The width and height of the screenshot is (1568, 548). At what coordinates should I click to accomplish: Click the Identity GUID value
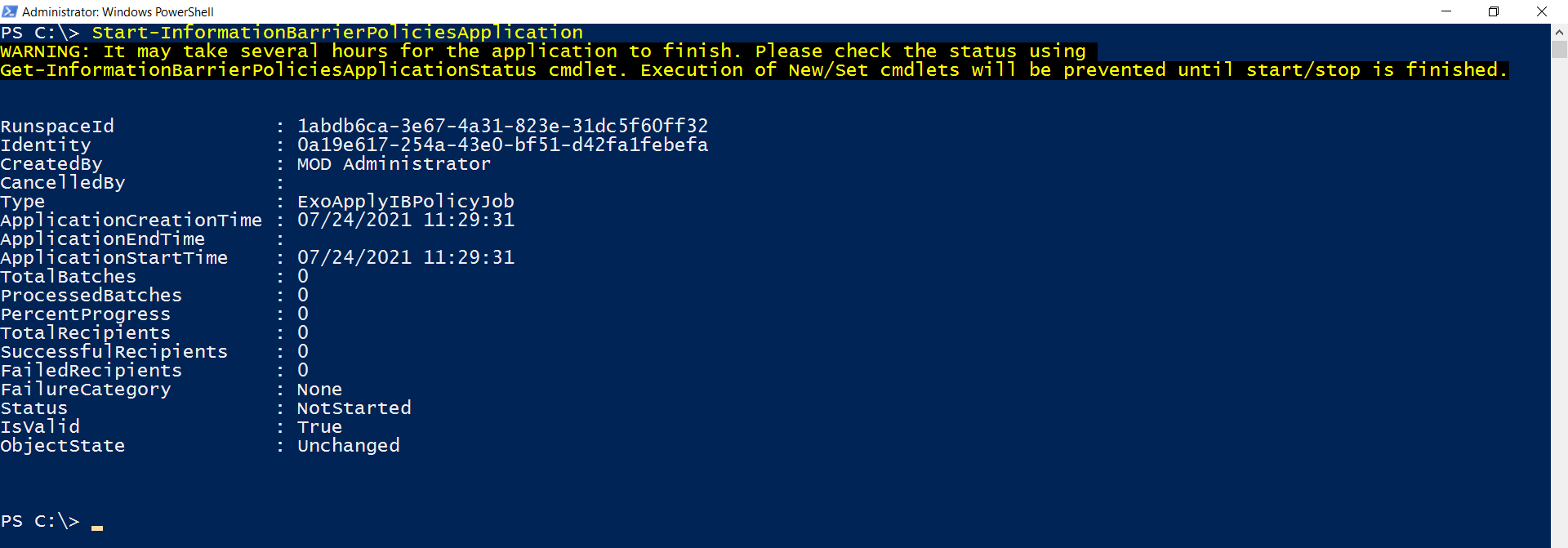pyautogui.click(x=502, y=145)
